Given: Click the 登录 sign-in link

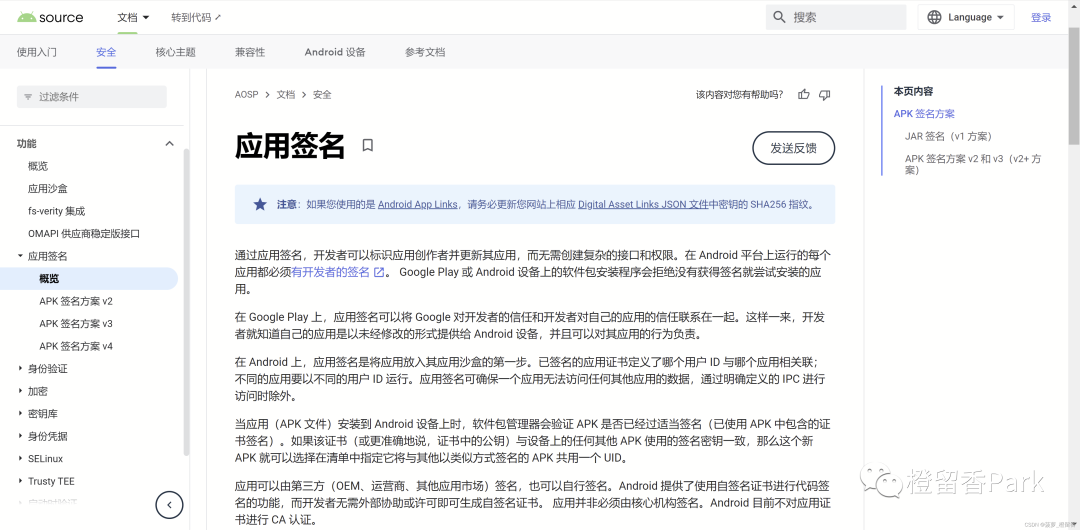Looking at the screenshot, I should (x=1041, y=18).
